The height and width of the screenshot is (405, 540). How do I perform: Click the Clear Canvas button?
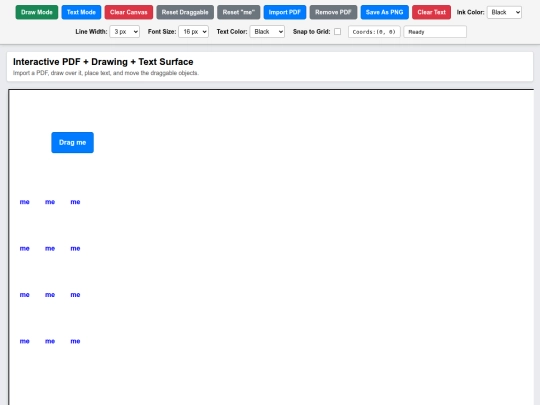pyautogui.click(x=129, y=12)
